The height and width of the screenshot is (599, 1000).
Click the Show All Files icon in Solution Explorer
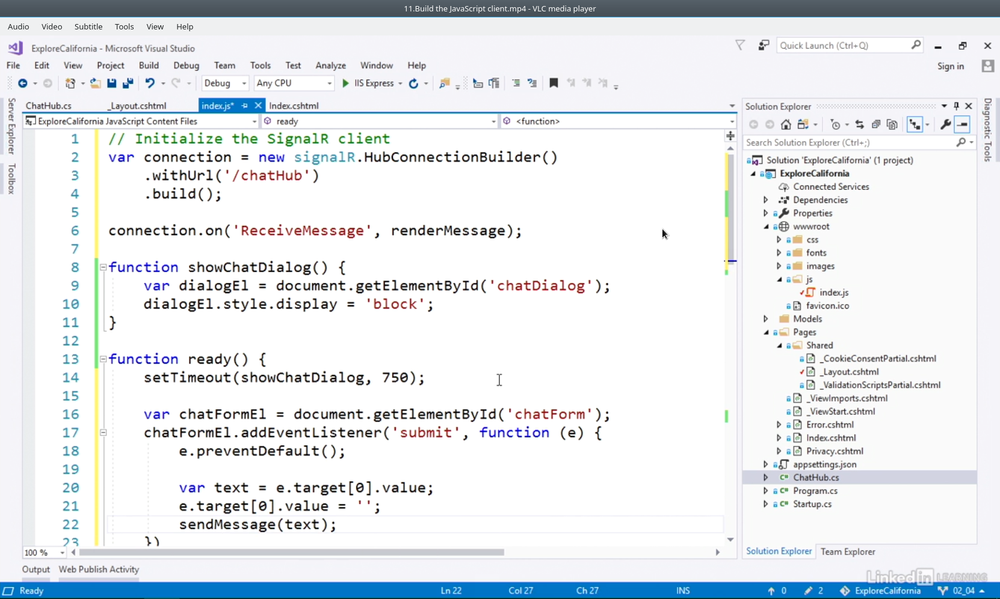(x=892, y=124)
